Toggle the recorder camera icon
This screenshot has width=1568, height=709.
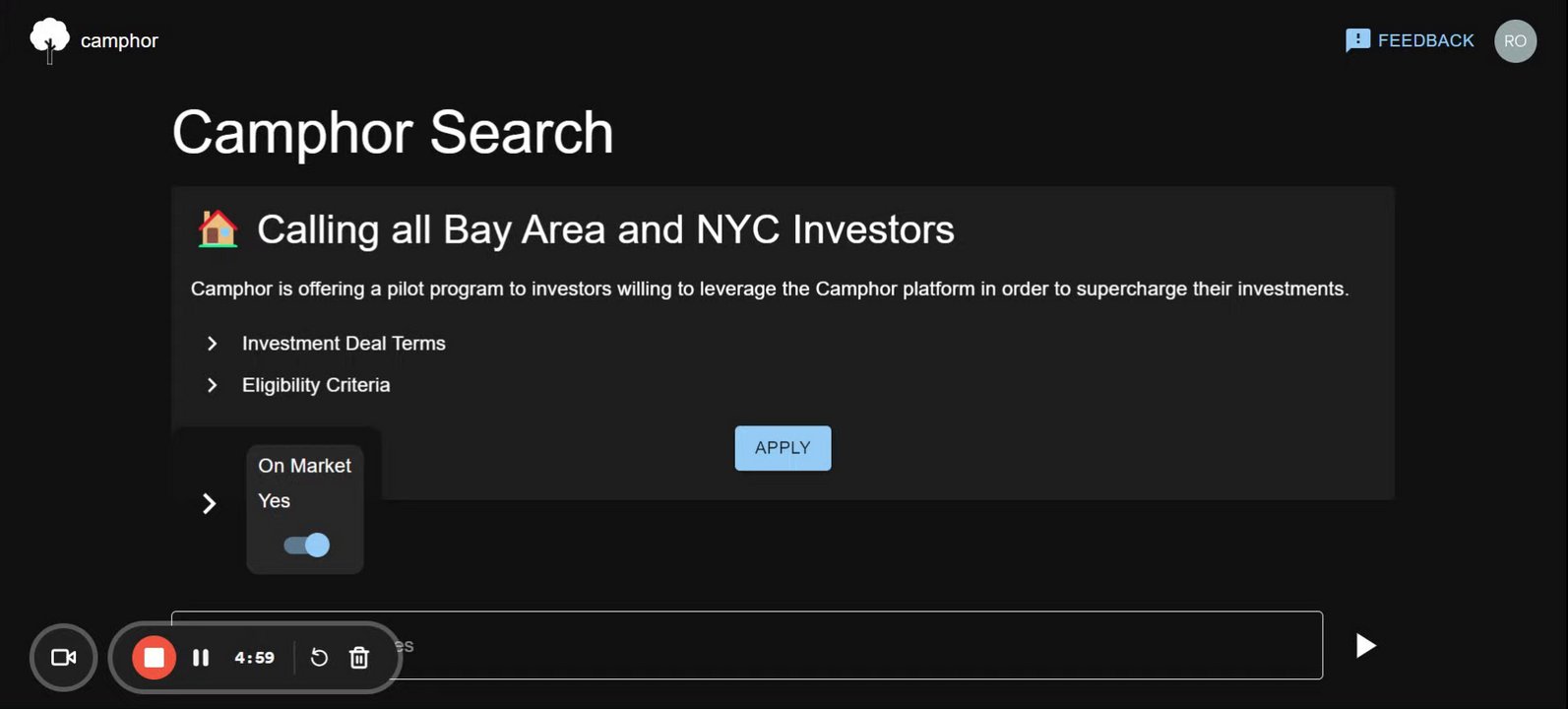[64, 658]
